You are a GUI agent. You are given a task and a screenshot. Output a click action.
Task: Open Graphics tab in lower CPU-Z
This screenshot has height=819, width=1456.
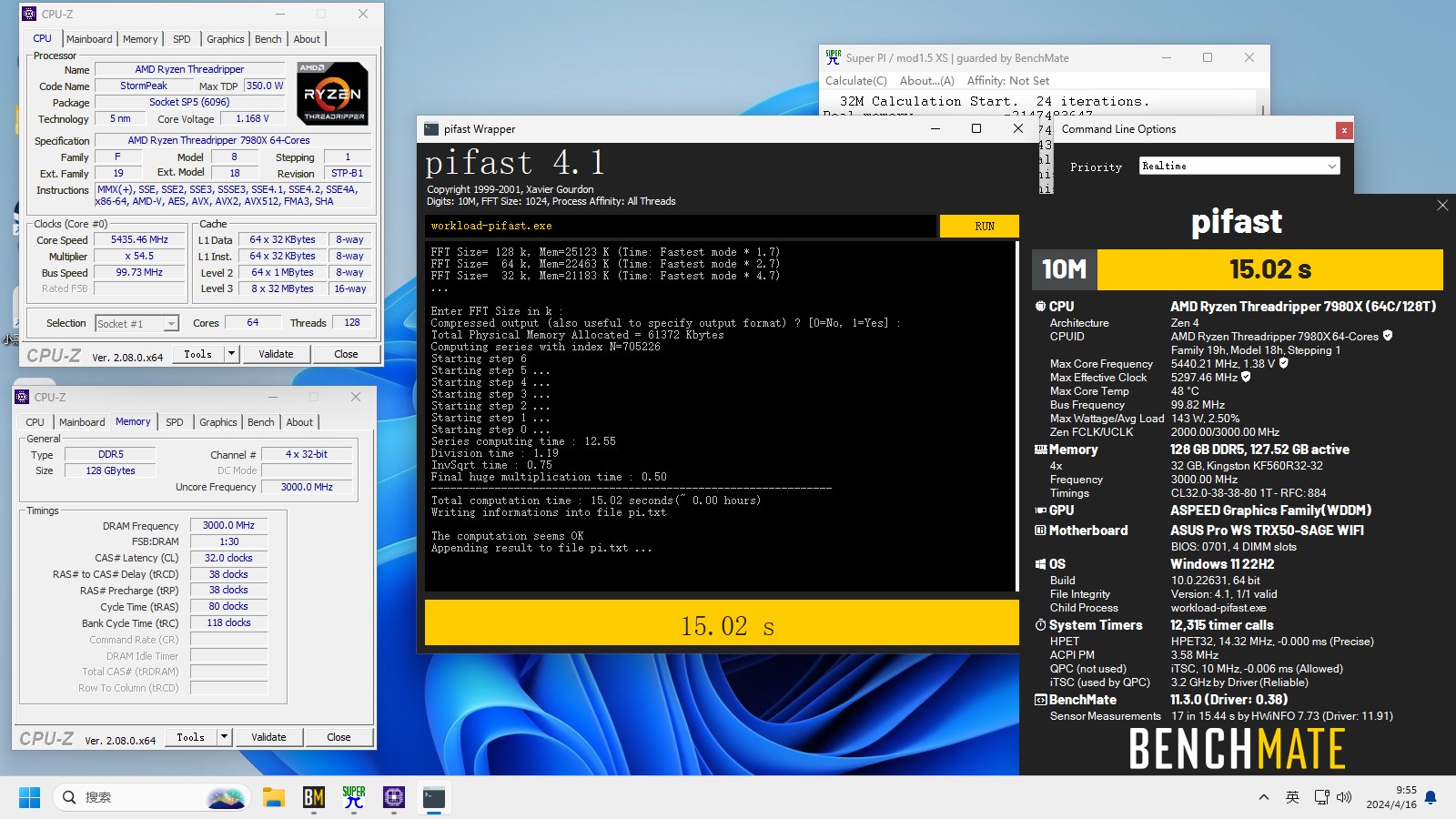[x=217, y=422]
